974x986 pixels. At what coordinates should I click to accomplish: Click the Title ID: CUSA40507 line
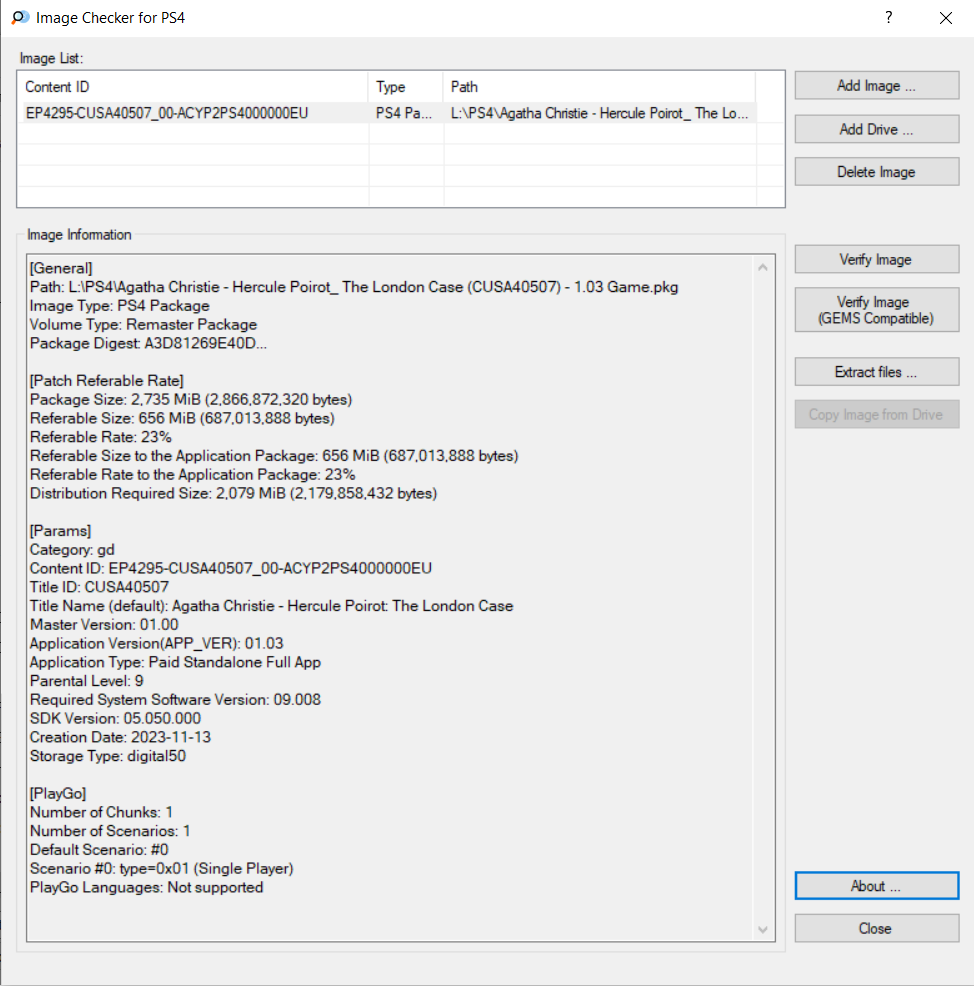99,587
